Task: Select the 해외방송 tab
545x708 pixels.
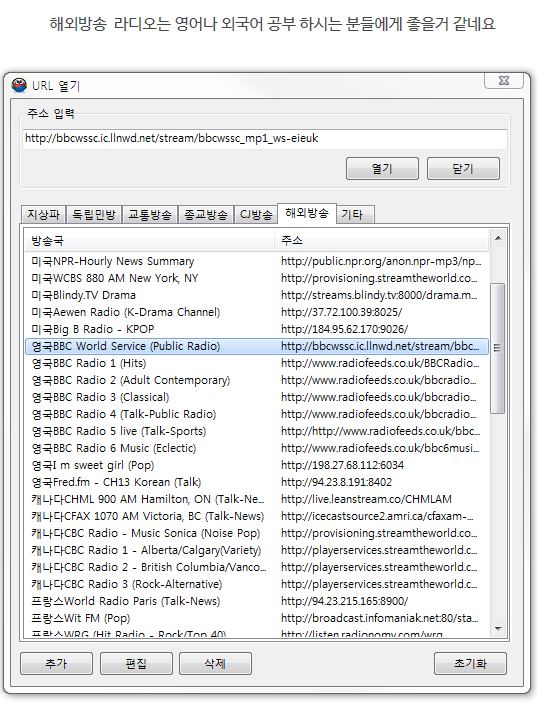Action: point(307,213)
